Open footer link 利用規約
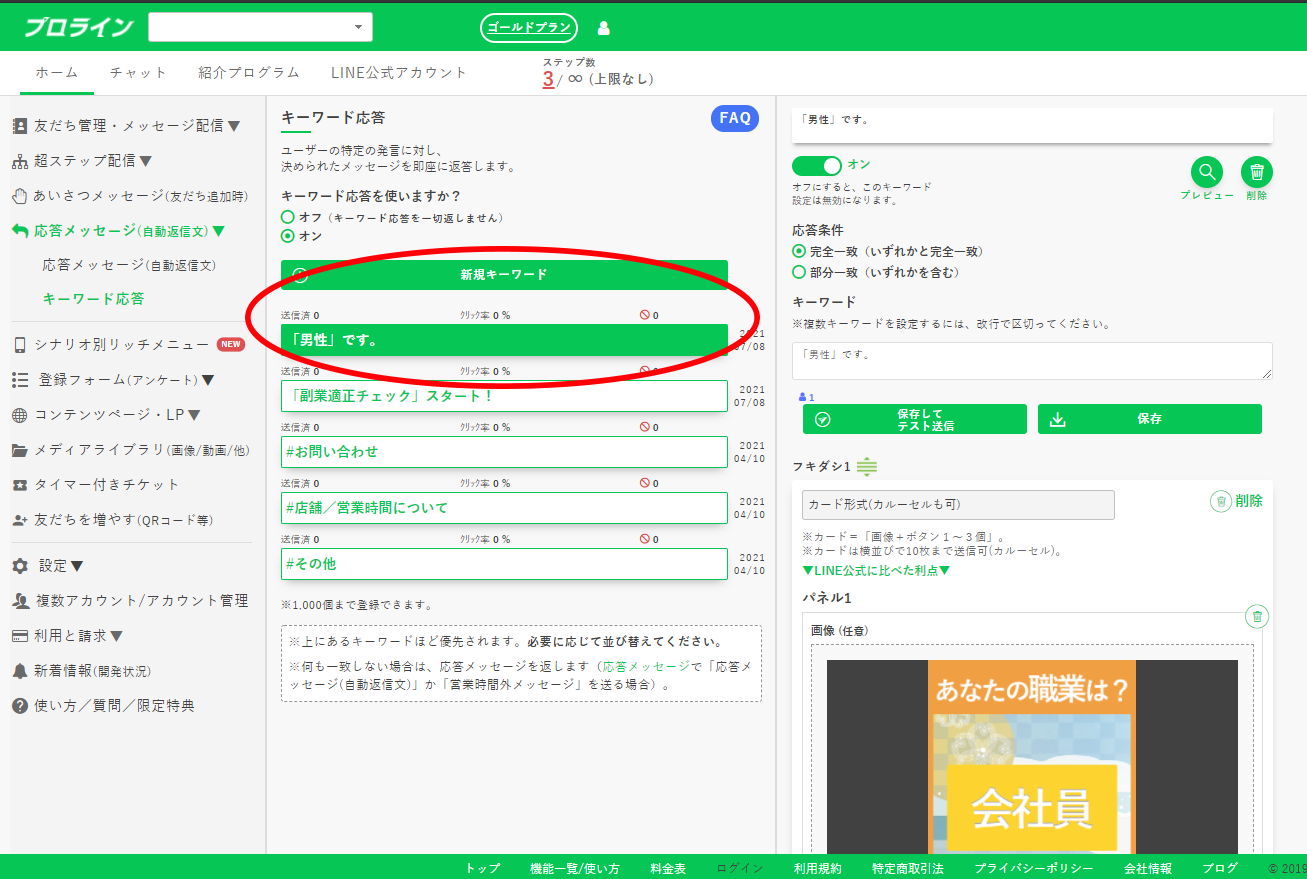This screenshot has width=1307, height=879. pos(817,868)
